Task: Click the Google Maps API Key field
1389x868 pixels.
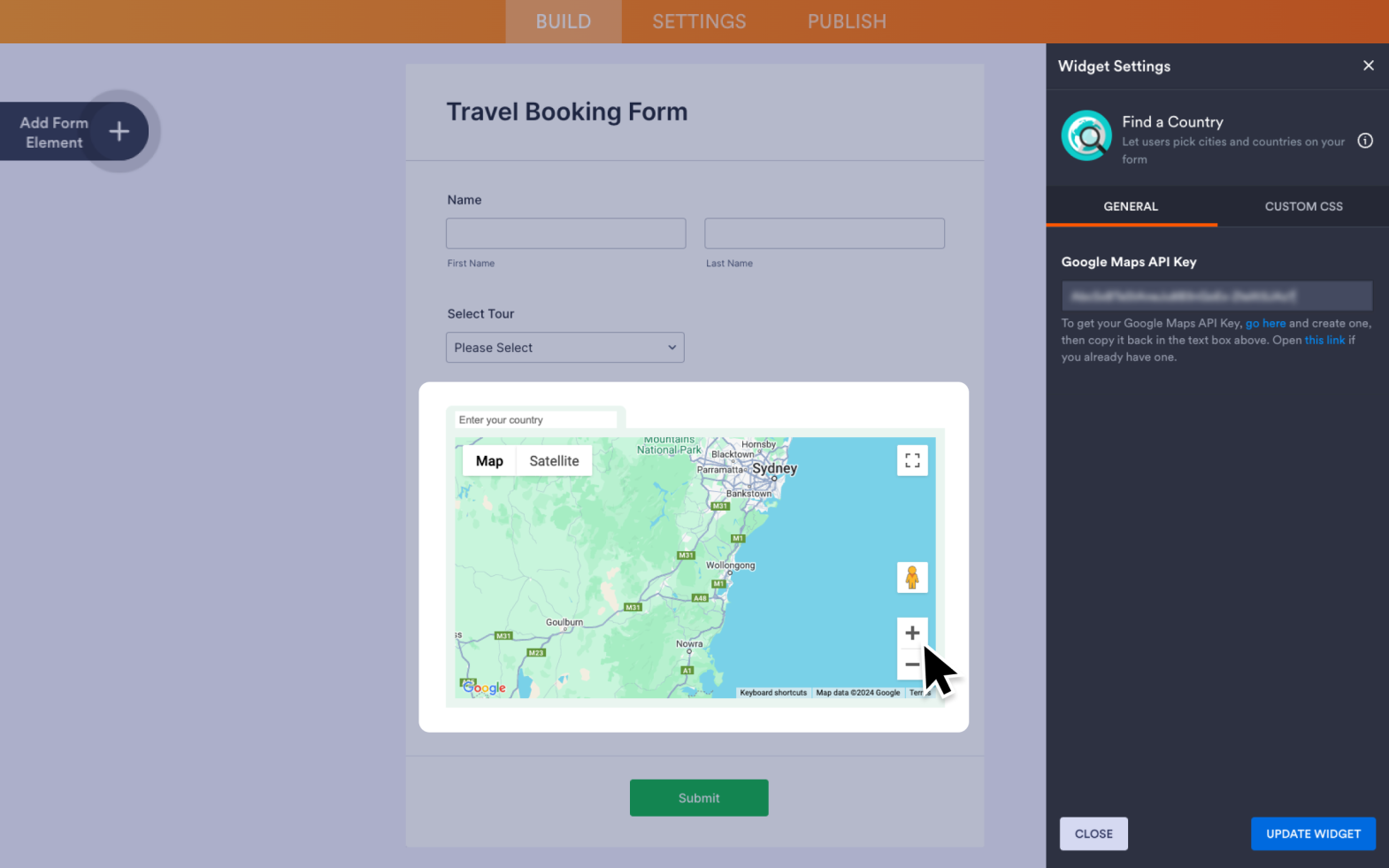Action: [1216, 296]
